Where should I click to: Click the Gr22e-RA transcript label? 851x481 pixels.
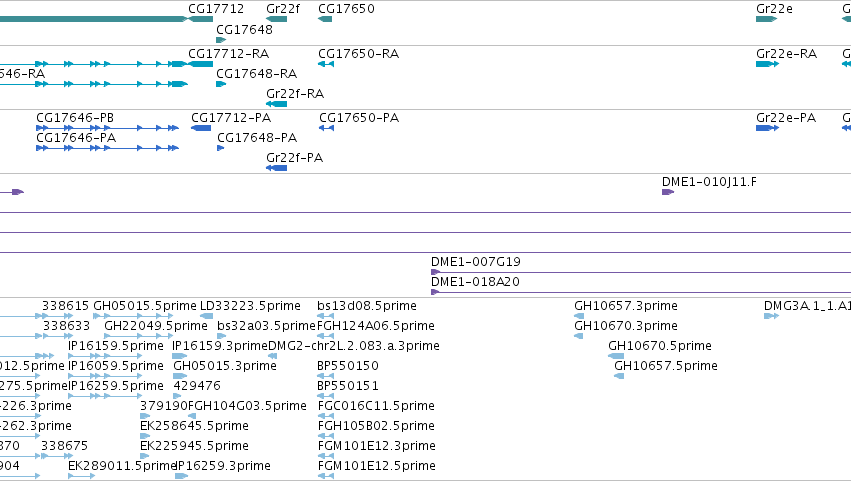point(786,54)
